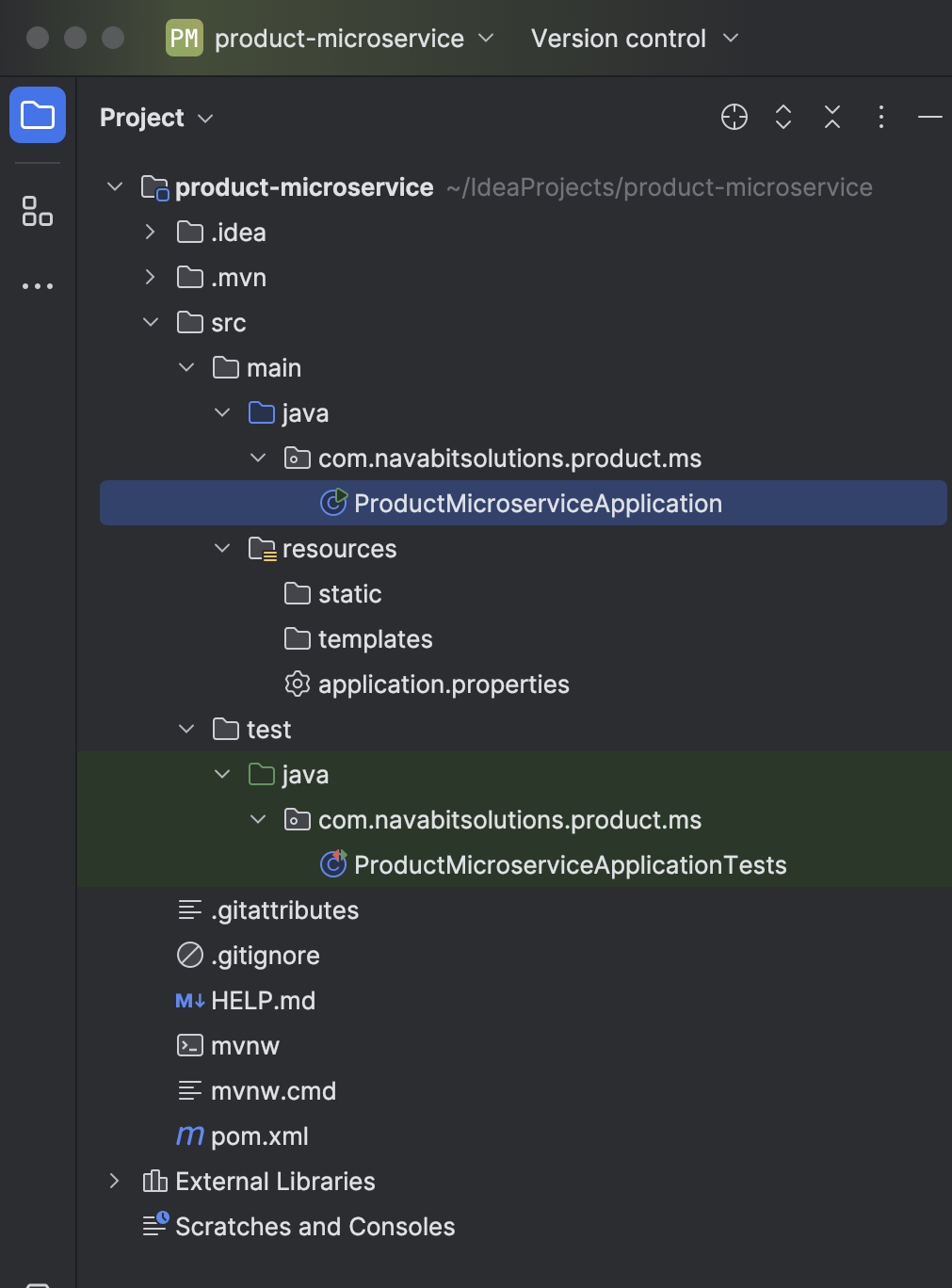Select Scratches and Consoles
Image resolution: width=952 pixels, height=1288 pixels.
(x=315, y=1227)
